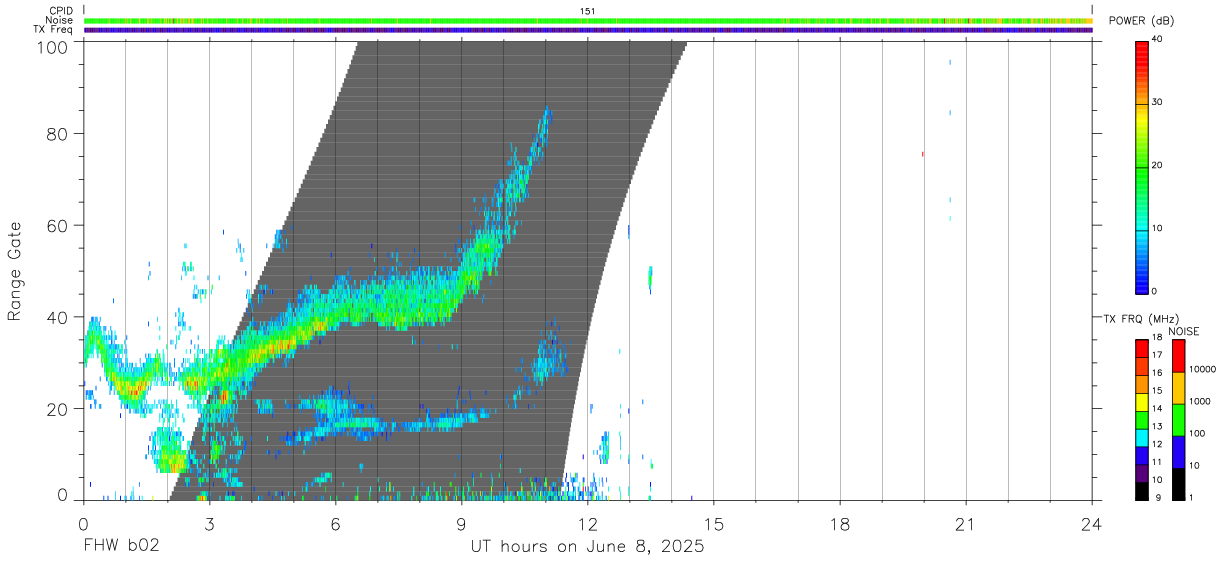Click the "Noise" row label at top
Viewport: 1228px width, 567px height.
(x=59, y=20)
